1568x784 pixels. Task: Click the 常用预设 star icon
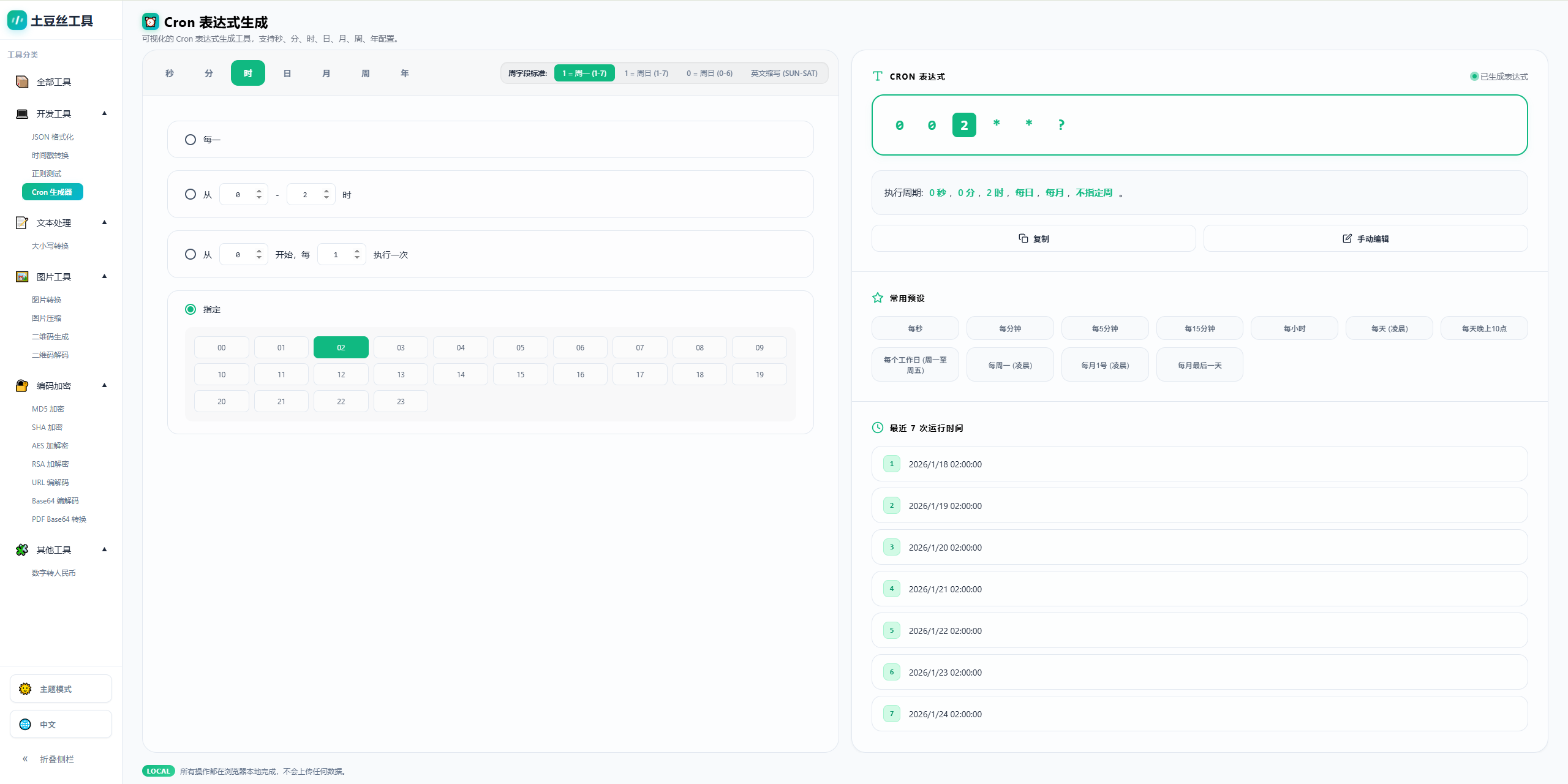(x=878, y=298)
